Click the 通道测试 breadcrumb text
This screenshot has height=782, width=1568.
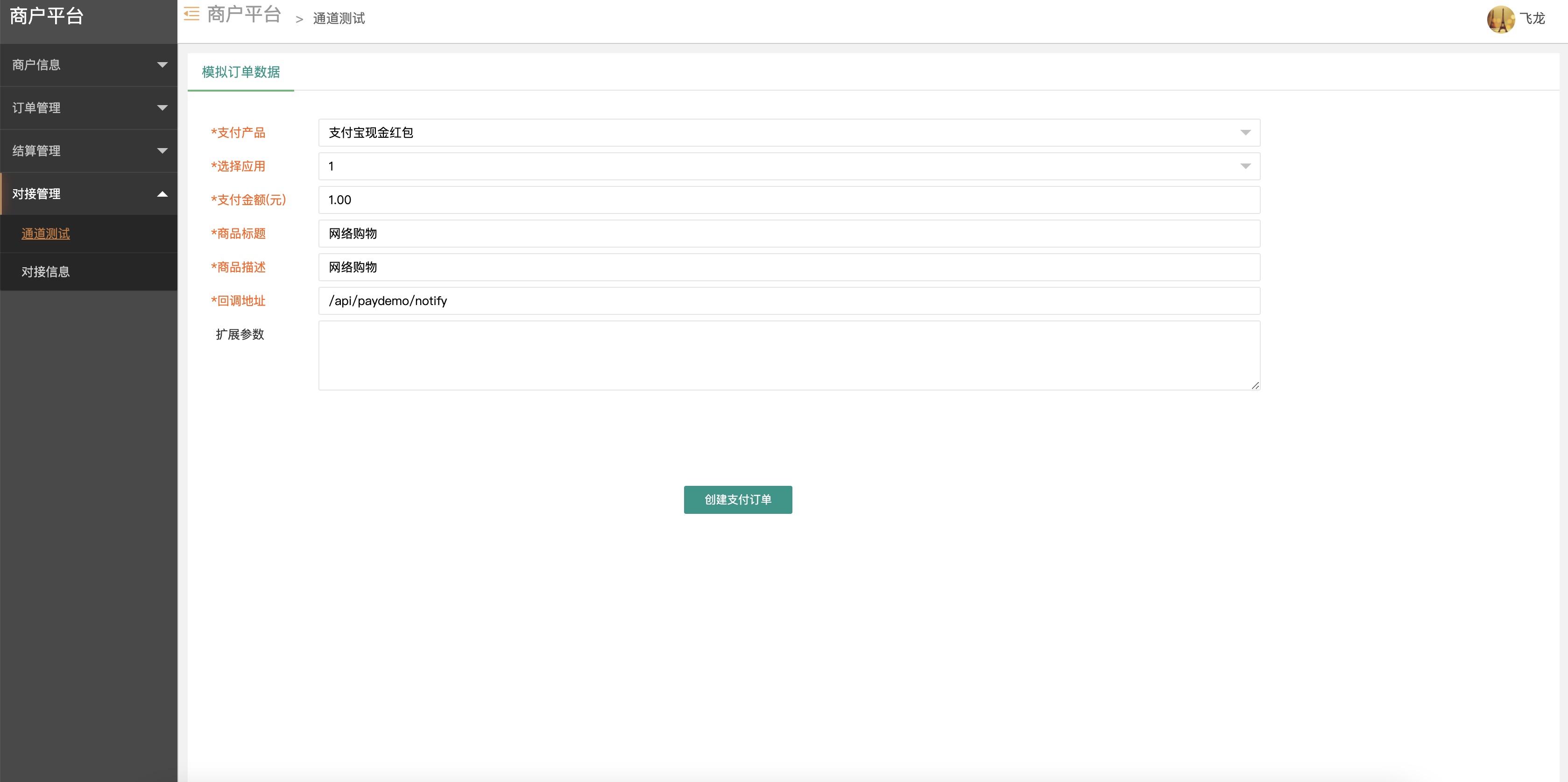point(339,19)
